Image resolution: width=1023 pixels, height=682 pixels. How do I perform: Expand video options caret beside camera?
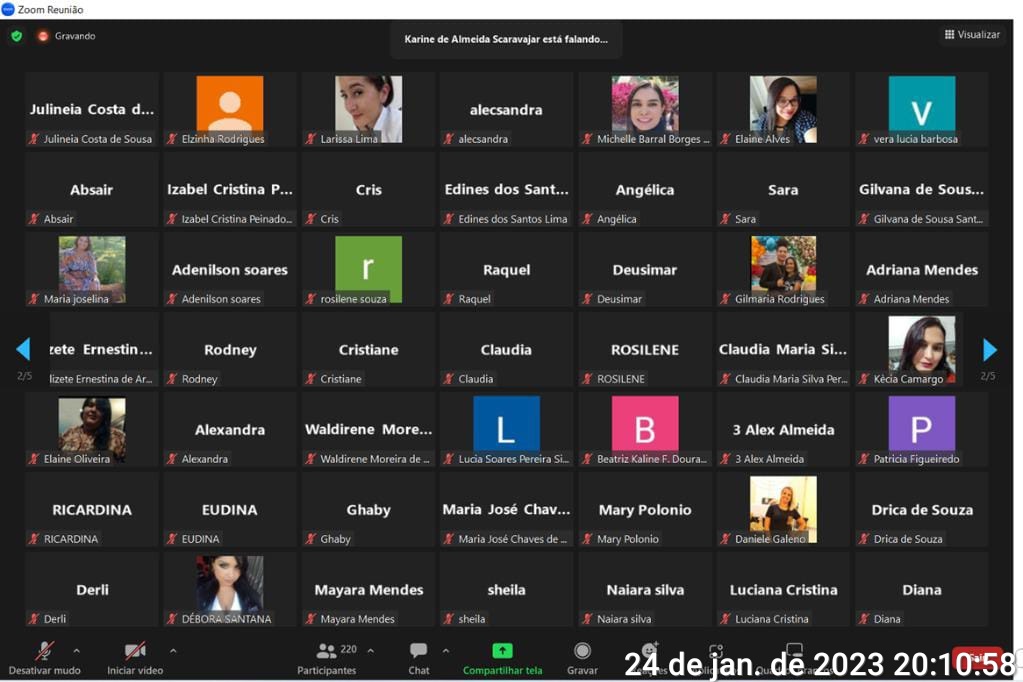click(x=173, y=650)
